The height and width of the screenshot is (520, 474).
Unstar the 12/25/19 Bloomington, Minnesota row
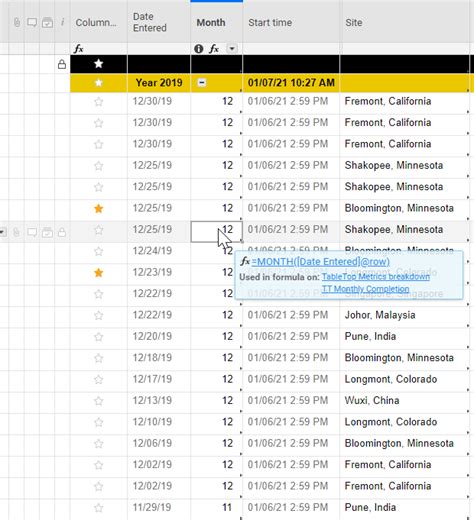point(98,208)
